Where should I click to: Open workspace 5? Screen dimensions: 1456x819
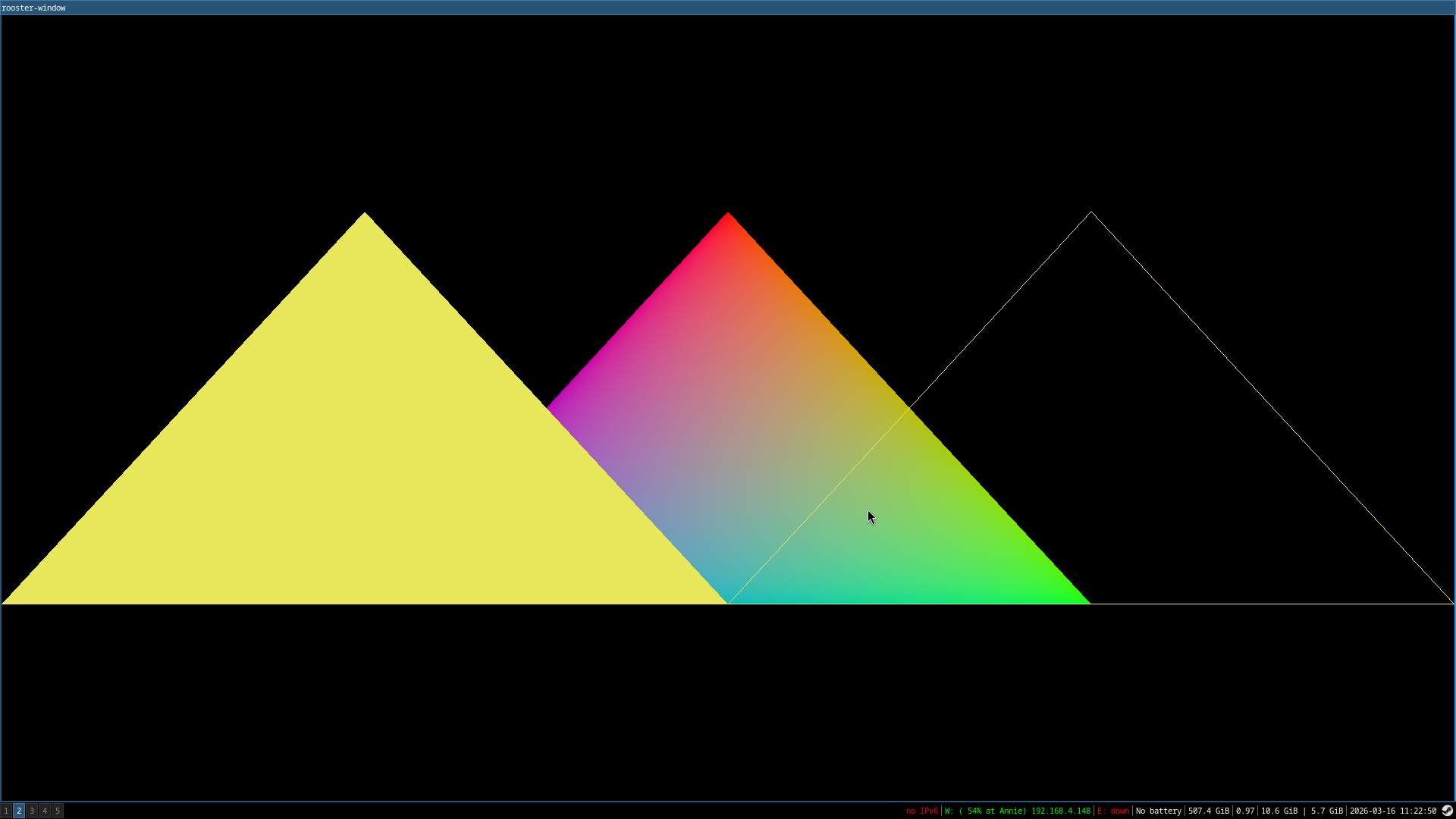pyautogui.click(x=58, y=811)
